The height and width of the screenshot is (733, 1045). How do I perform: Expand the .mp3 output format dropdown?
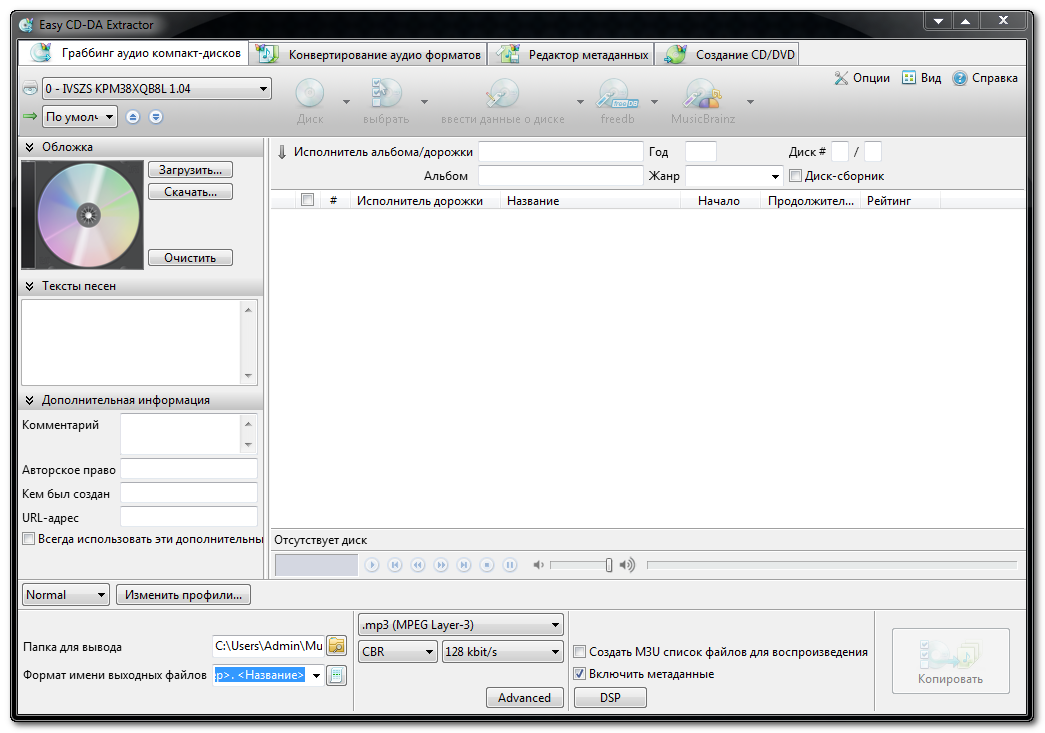point(461,626)
